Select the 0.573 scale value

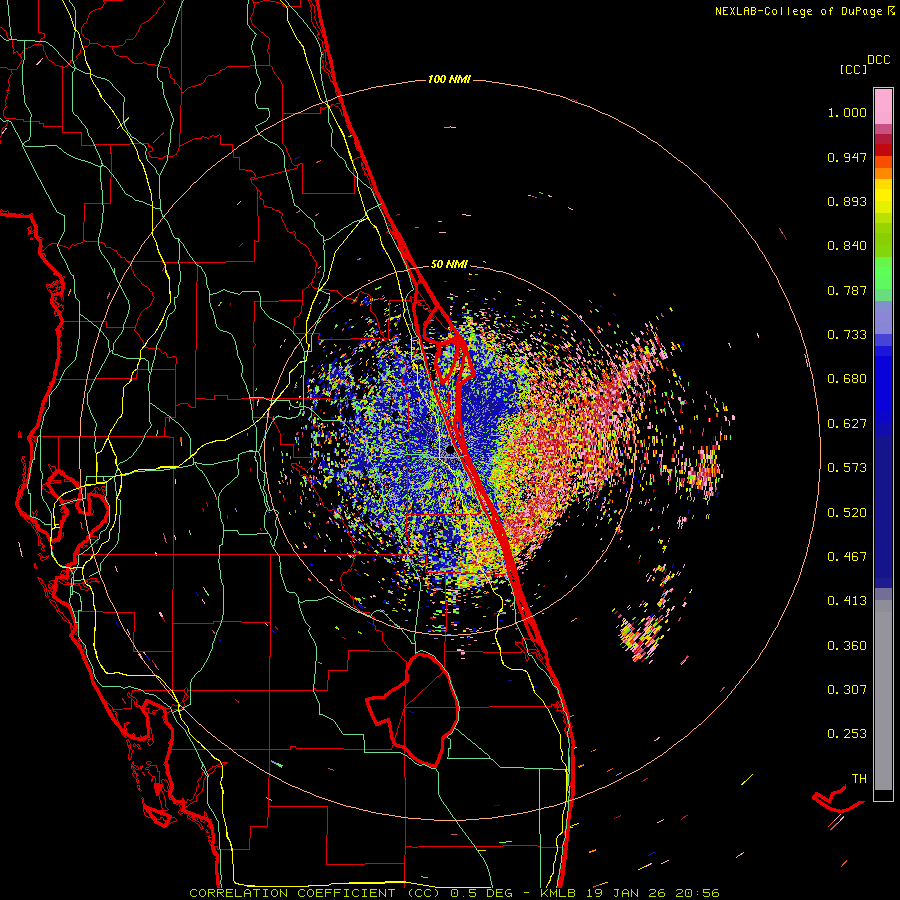coord(847,468)
